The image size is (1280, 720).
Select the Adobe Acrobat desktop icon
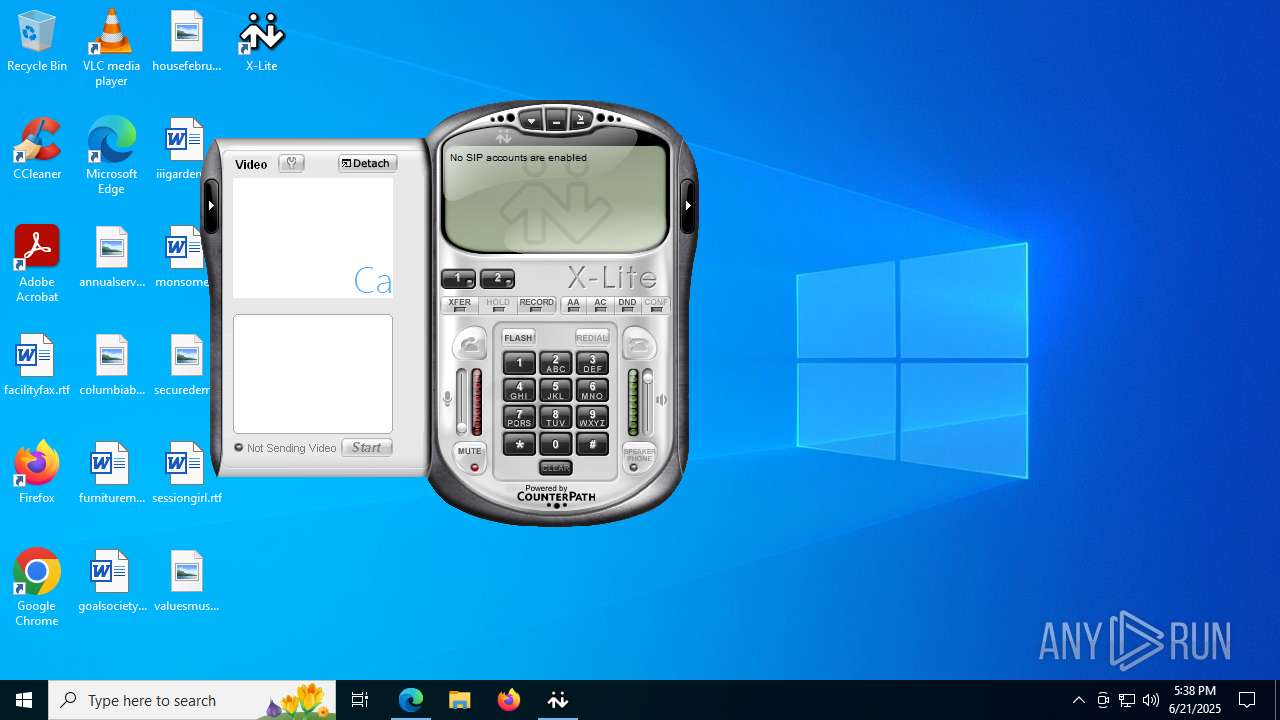coord(37,265)
